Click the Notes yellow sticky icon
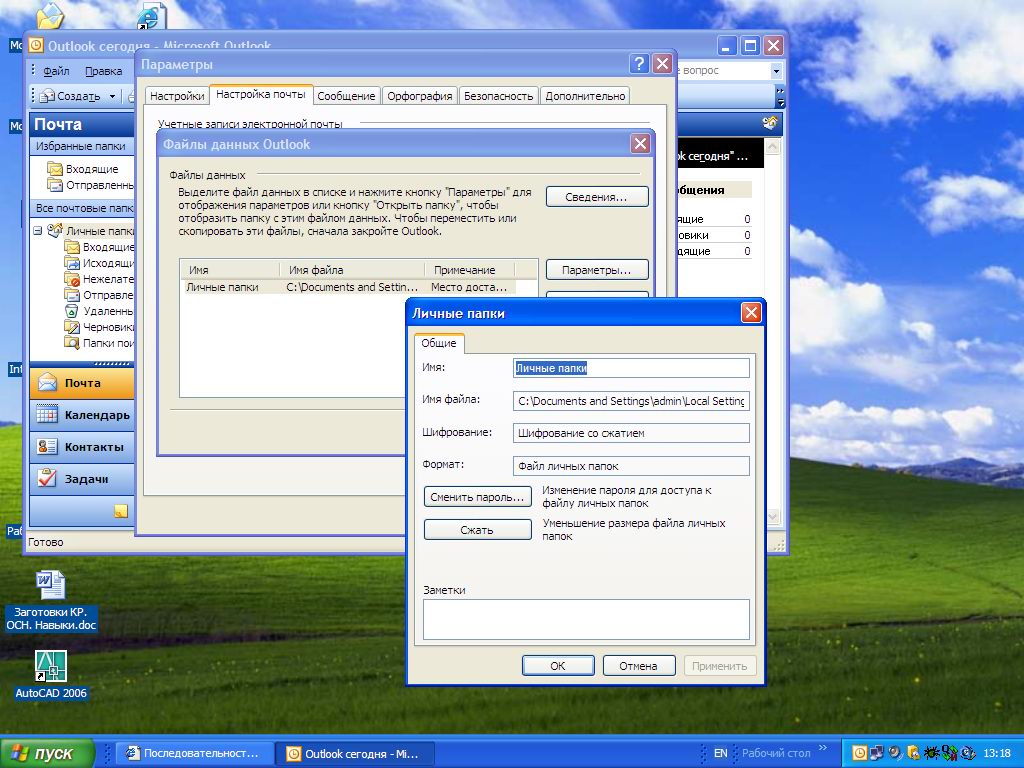The width and height of the screenshot is (1024, 768). (121, 511)
